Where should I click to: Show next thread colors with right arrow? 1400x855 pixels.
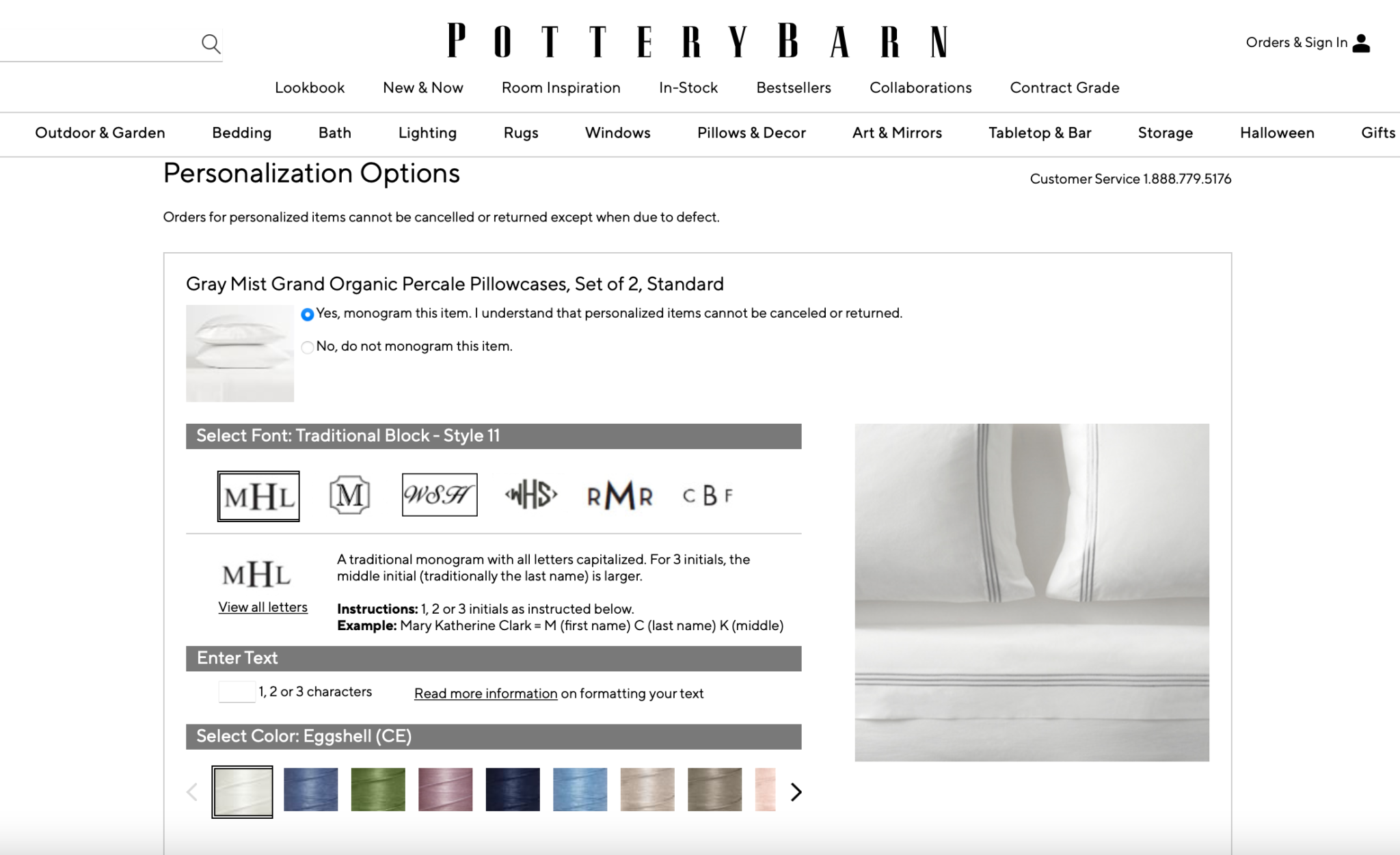click(796, 792)
